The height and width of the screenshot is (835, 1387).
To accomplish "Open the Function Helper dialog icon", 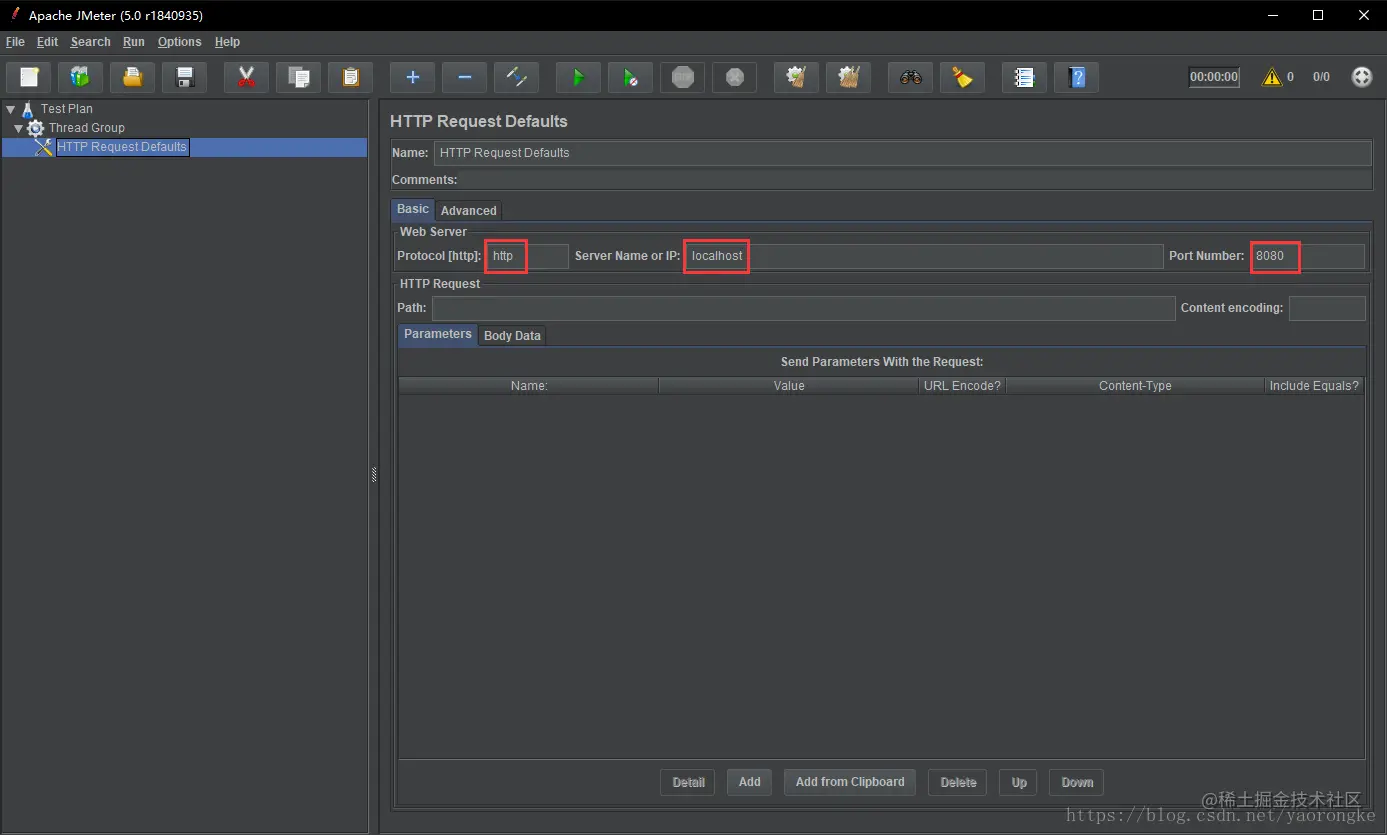I will click(x=1024, y=77).
